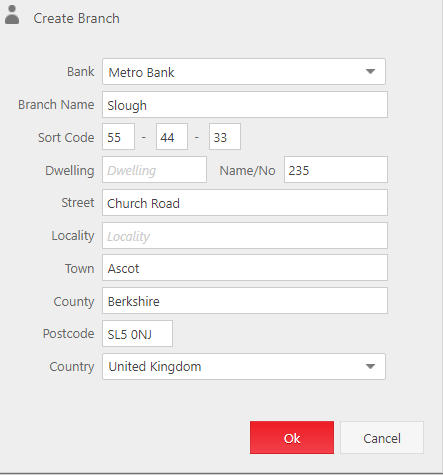This screenshot has width=443, height=475.
Task: Select the Metro Bank combo box
Action: tap(244, 72)
